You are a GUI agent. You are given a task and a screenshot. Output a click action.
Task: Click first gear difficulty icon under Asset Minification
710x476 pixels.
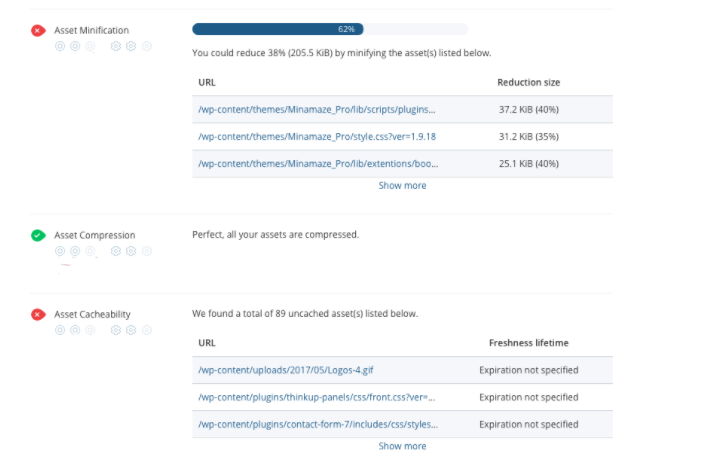pyautogui.click(x=116, y=46)
